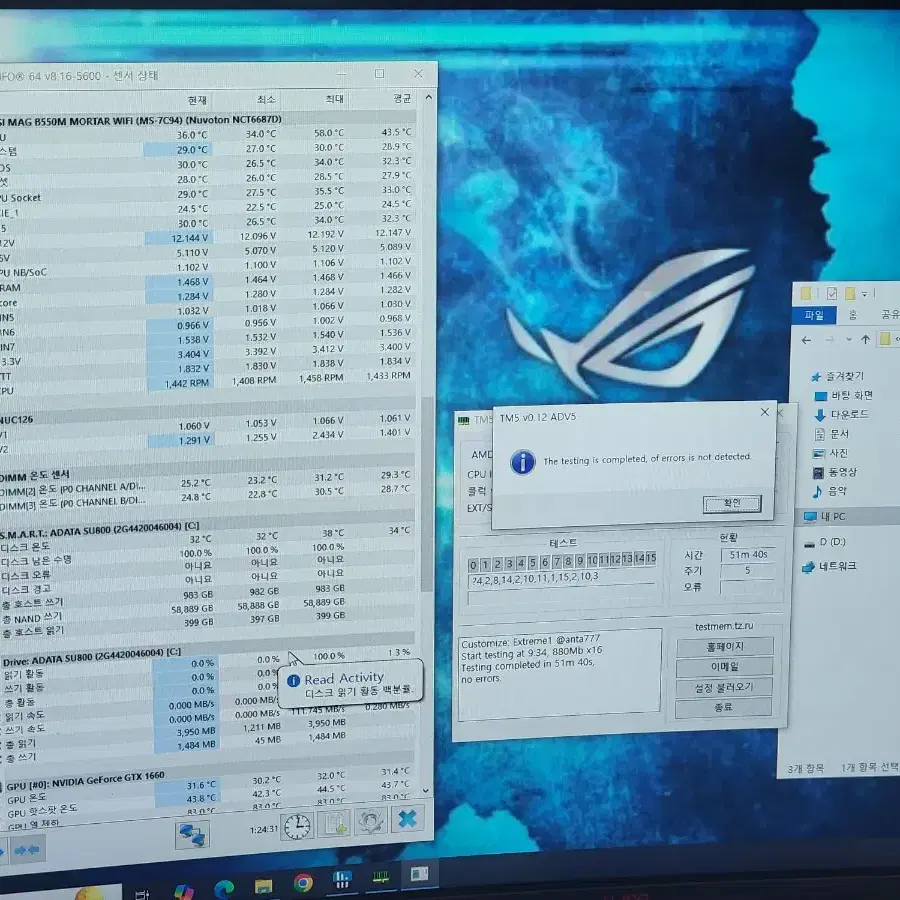This screenshot has width=900, height=900.
Task: Click the '3개 항목' Explorer status bar text
Action: [x=806, y=769]
